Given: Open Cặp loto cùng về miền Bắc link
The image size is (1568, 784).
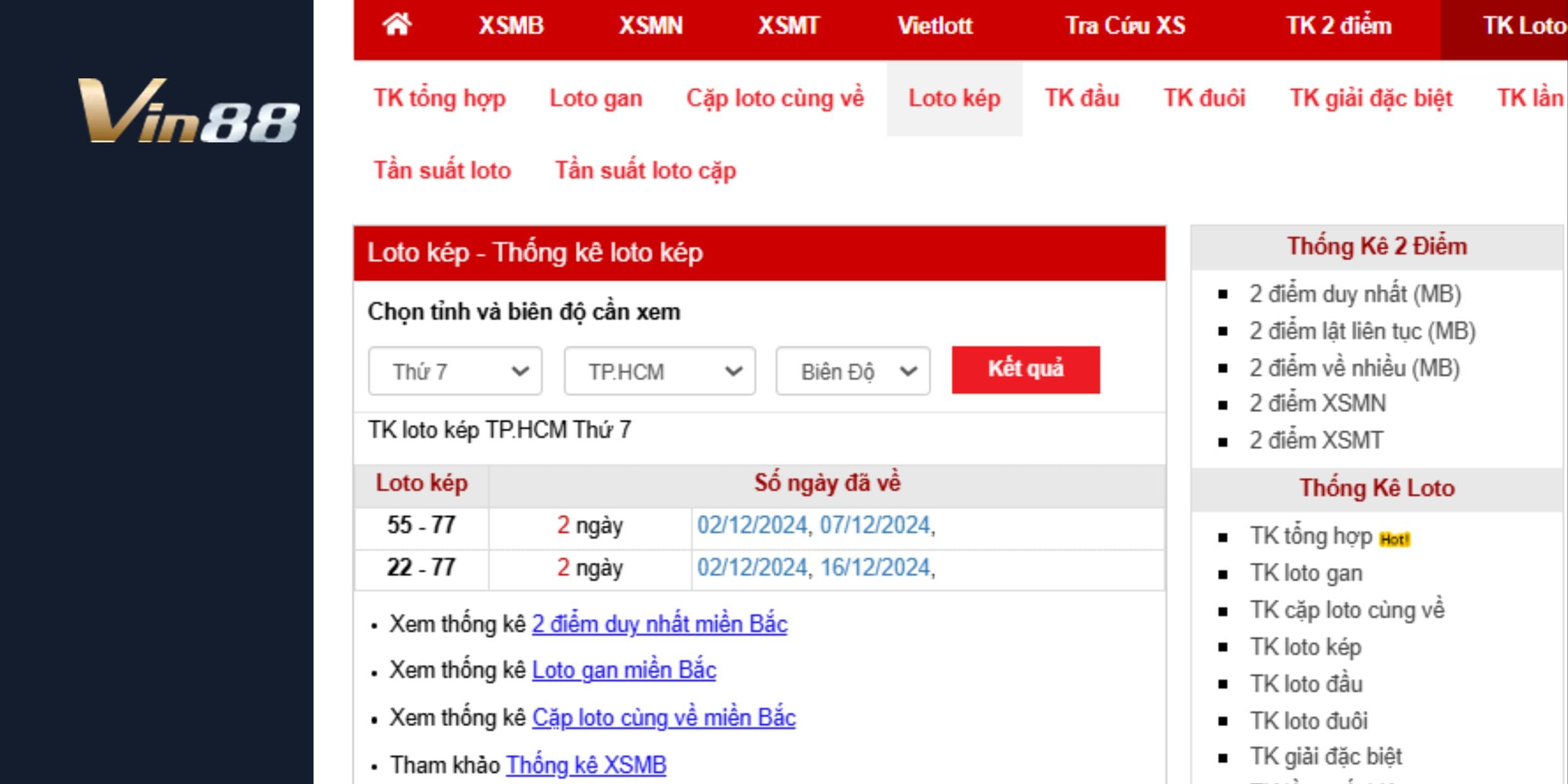Looking at the screenshot, I should pyautogui.click(x=664, y=718).
